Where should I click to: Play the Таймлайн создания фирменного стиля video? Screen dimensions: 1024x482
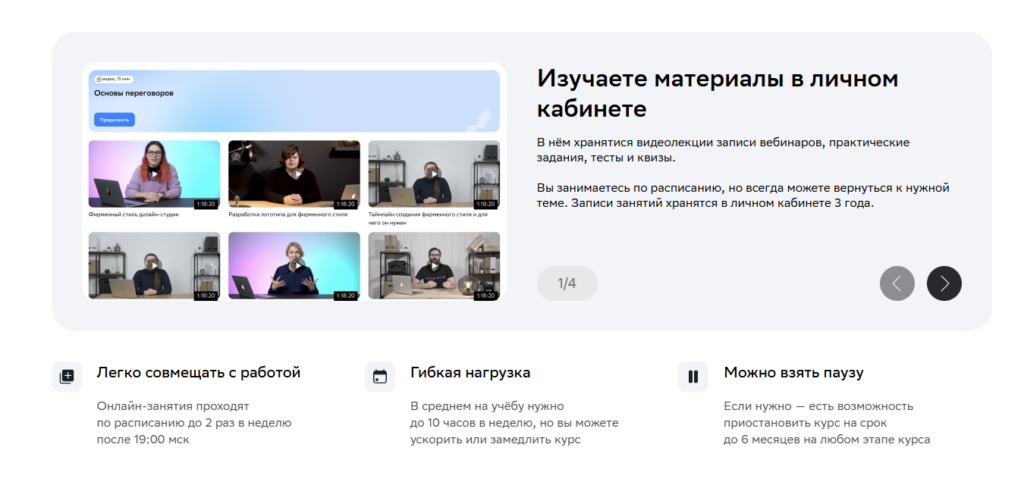[x=434, y=174]
